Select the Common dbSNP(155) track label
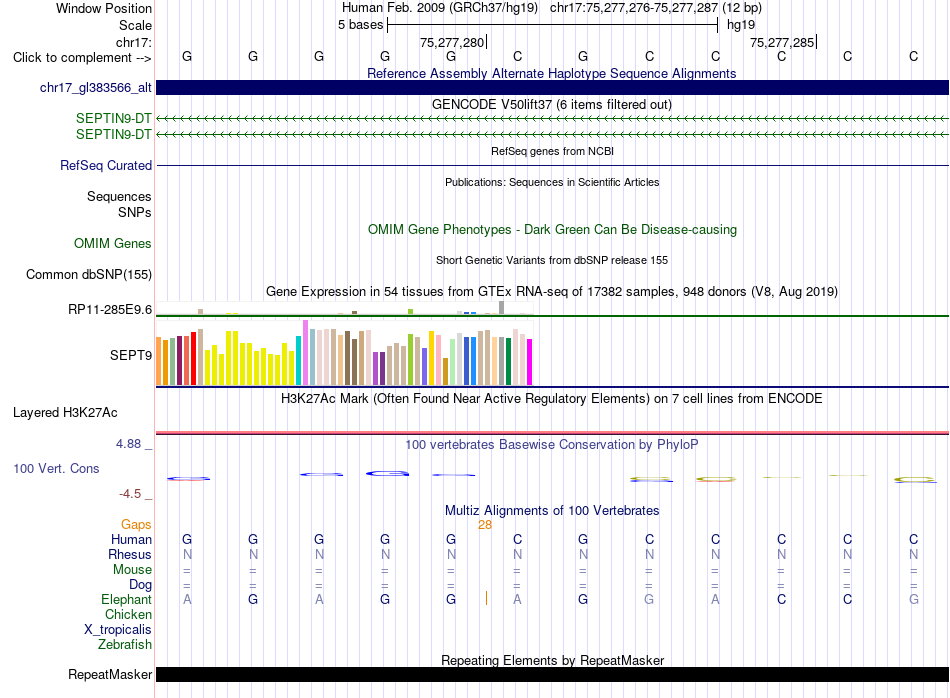This screenshot has width=950, height=698. (89, 274)
